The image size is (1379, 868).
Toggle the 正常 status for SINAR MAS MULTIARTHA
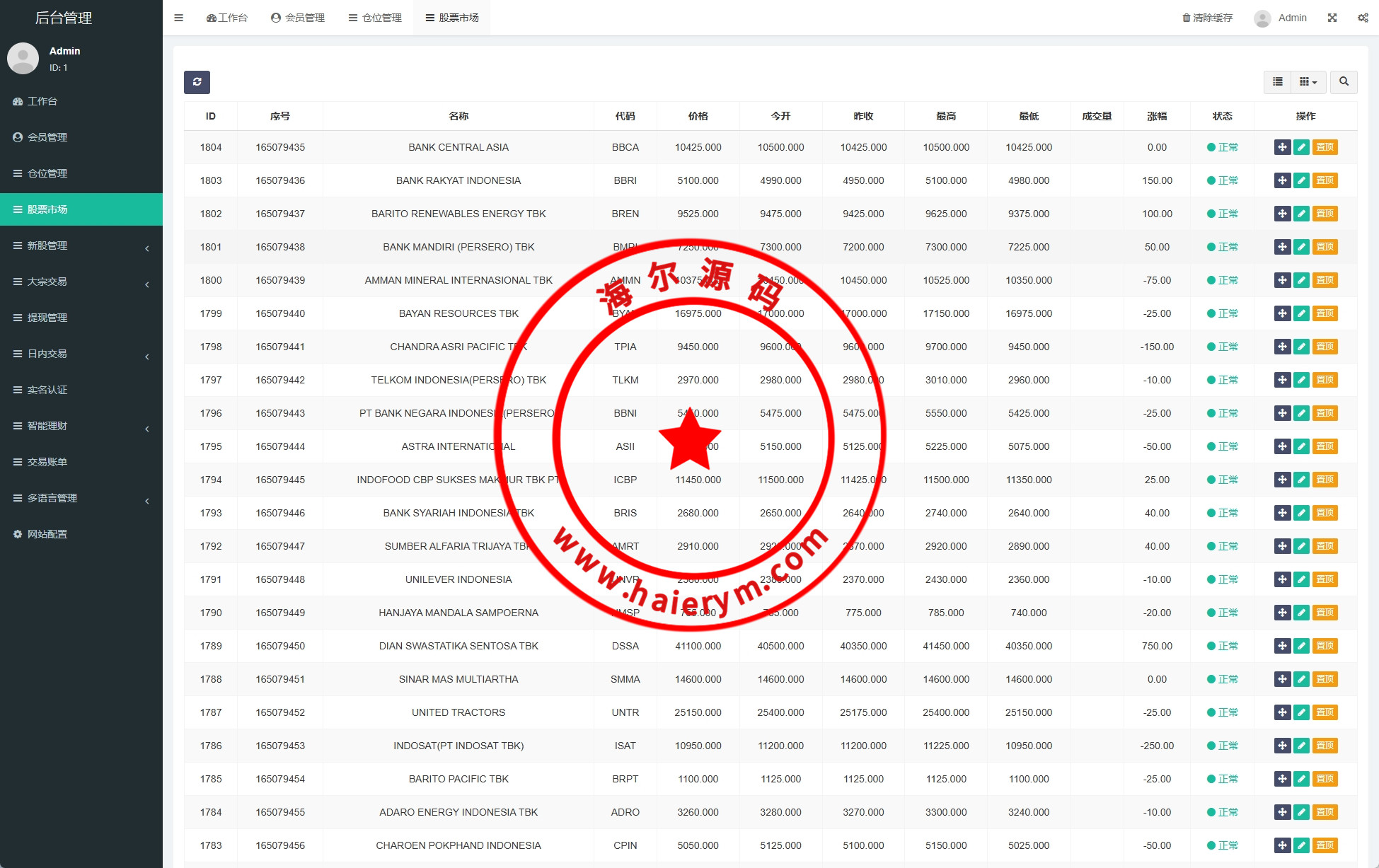coord(1222,679)
